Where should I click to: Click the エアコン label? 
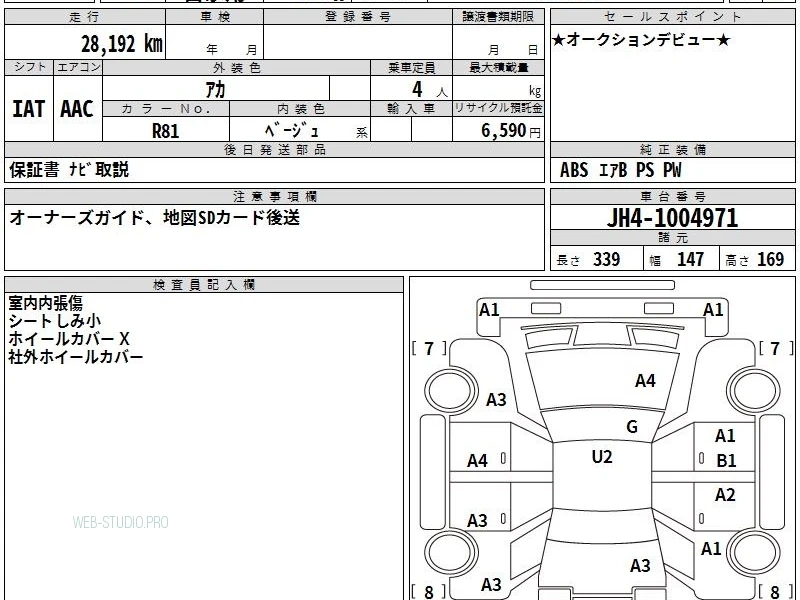[x=78, y=67]
